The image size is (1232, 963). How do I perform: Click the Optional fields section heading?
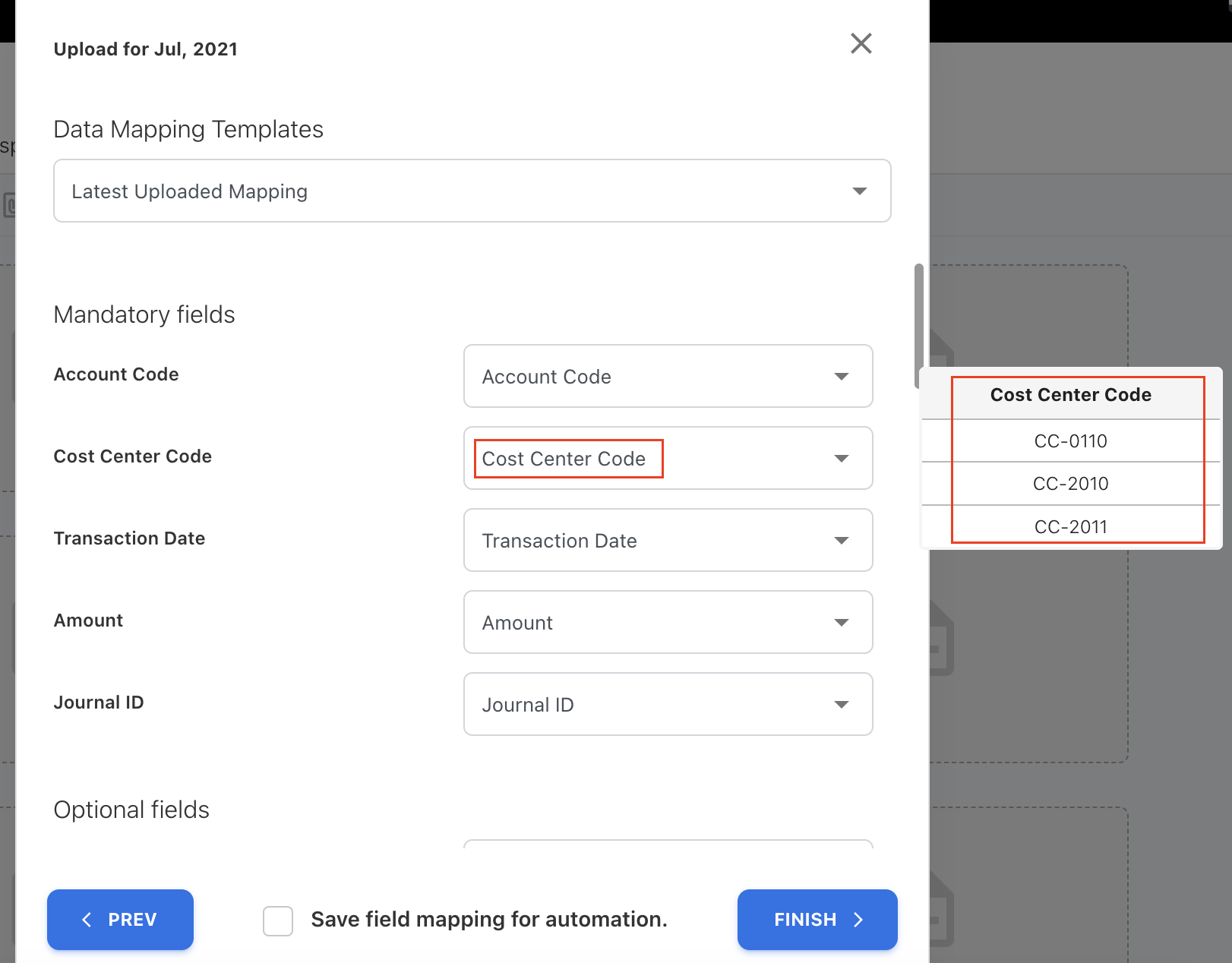131,810
